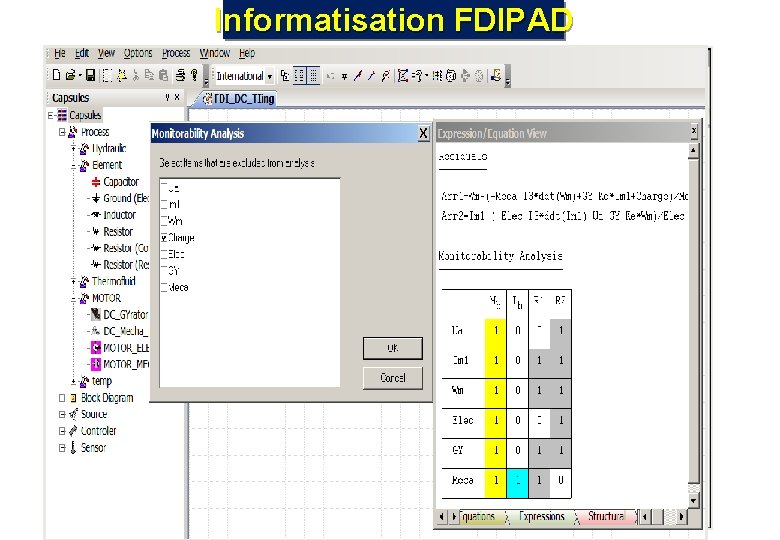Click the Save floppy disk icon
780x540 pixels.
(x=90, y=75)
